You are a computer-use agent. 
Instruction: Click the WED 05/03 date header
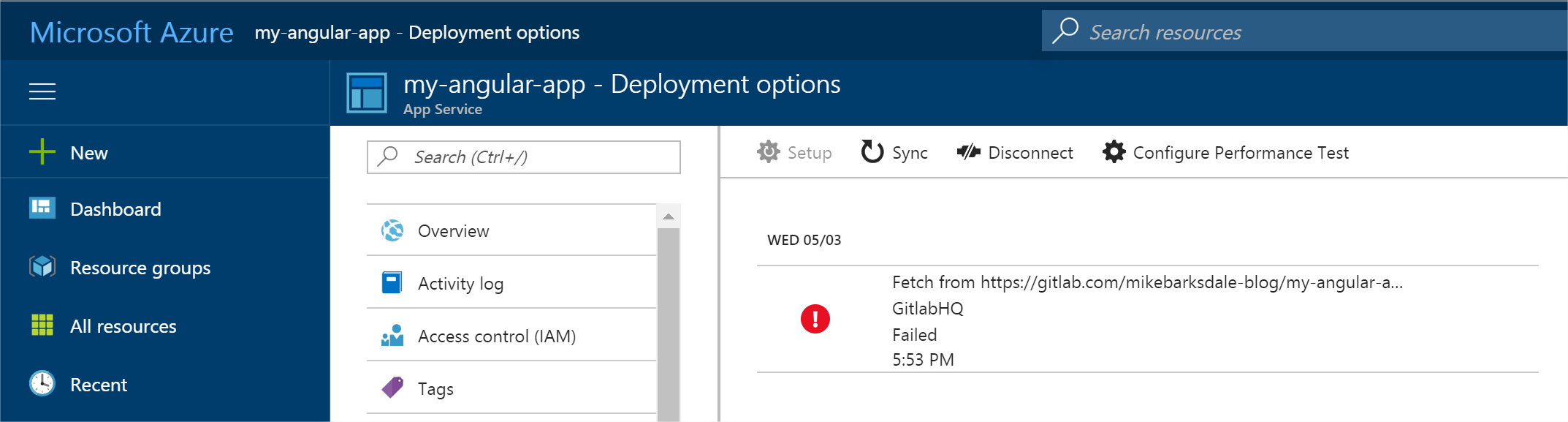(x=804, y=240)
